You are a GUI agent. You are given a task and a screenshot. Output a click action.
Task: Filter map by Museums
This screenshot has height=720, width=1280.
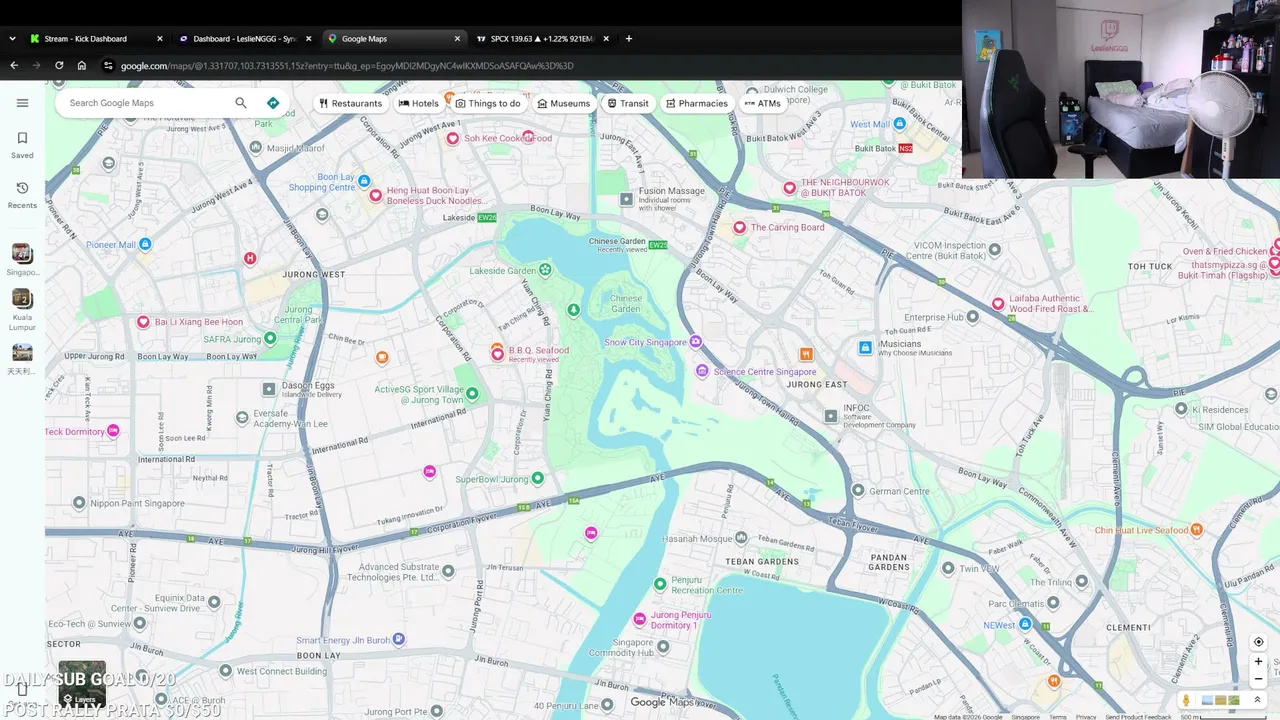tap(564, 103)
